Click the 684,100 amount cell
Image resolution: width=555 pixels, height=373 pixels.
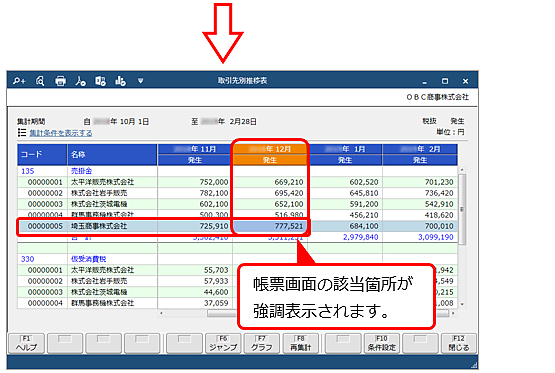click(x=345, y=226)
